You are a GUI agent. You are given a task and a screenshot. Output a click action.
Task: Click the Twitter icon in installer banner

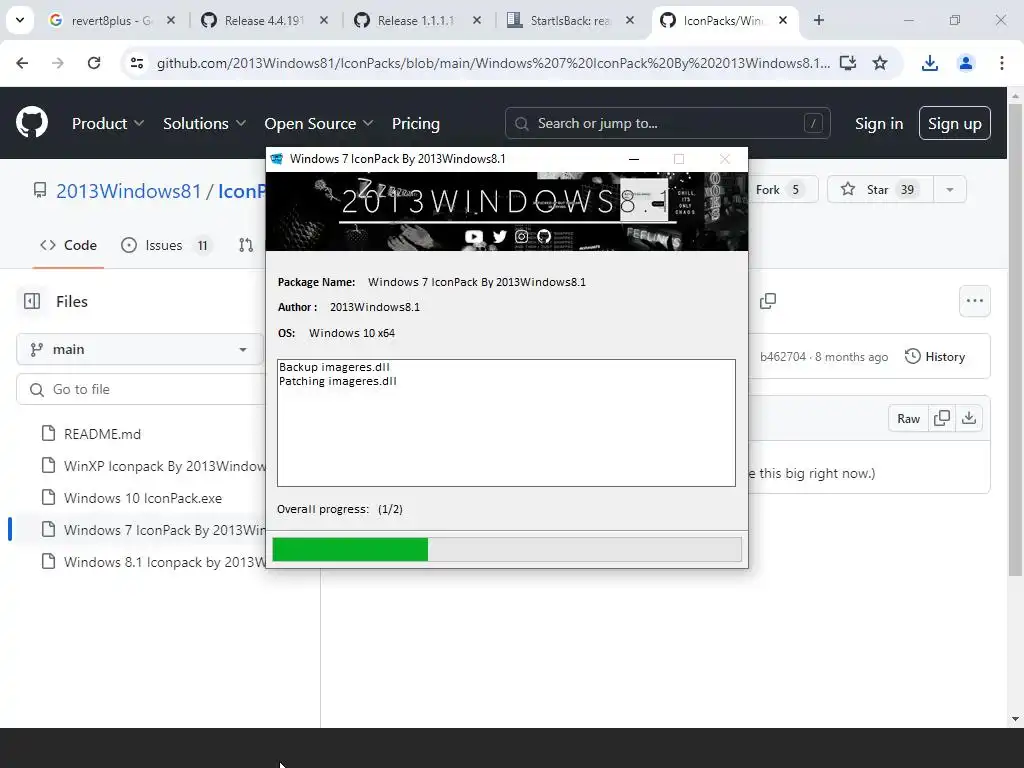pos(500,236)
